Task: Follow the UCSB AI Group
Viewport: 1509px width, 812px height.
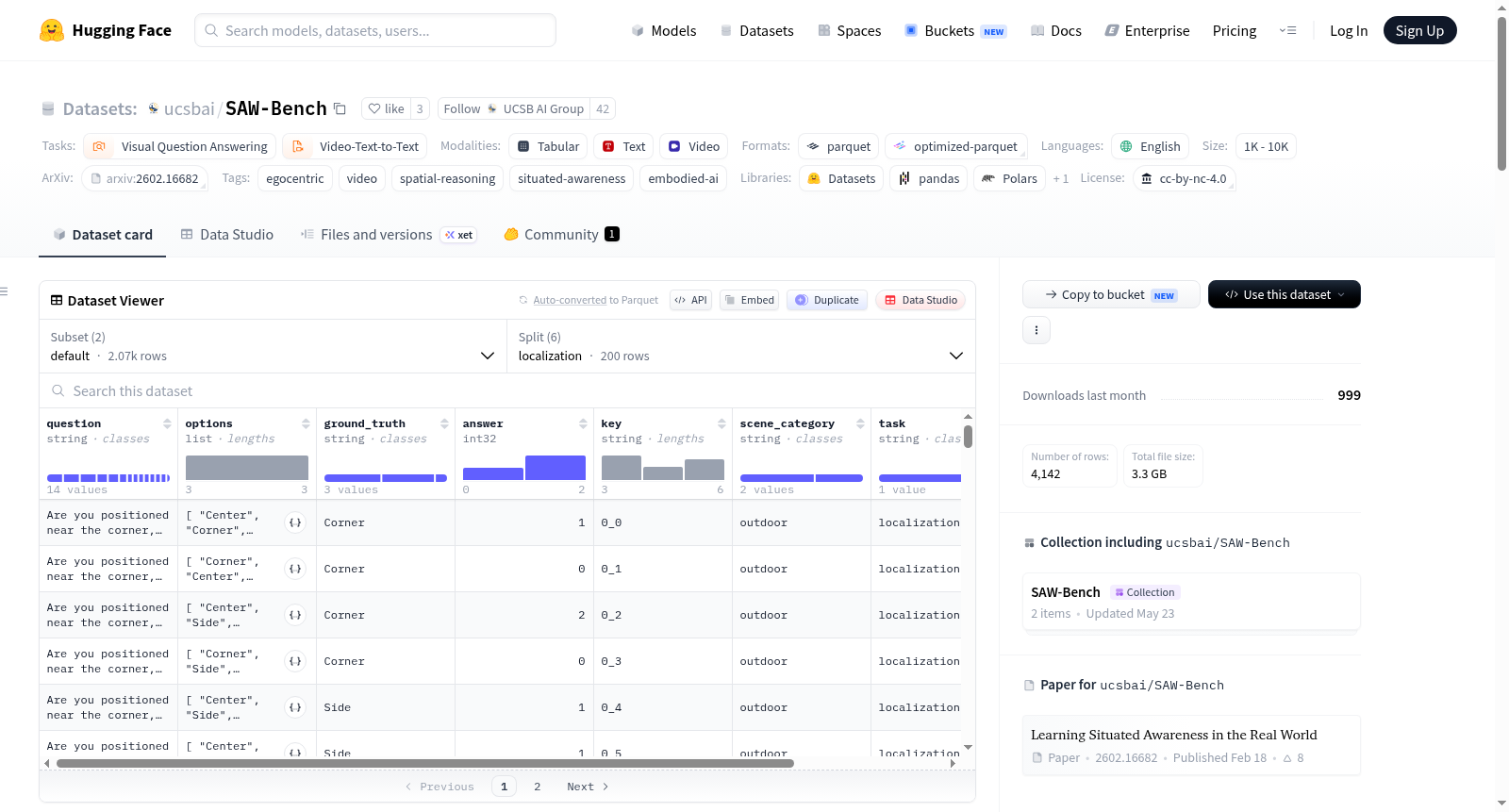Action: [514, 108]
